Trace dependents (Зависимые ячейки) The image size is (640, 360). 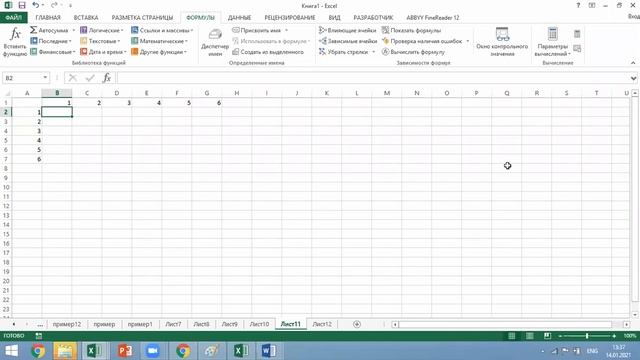(x=348, y=41)
